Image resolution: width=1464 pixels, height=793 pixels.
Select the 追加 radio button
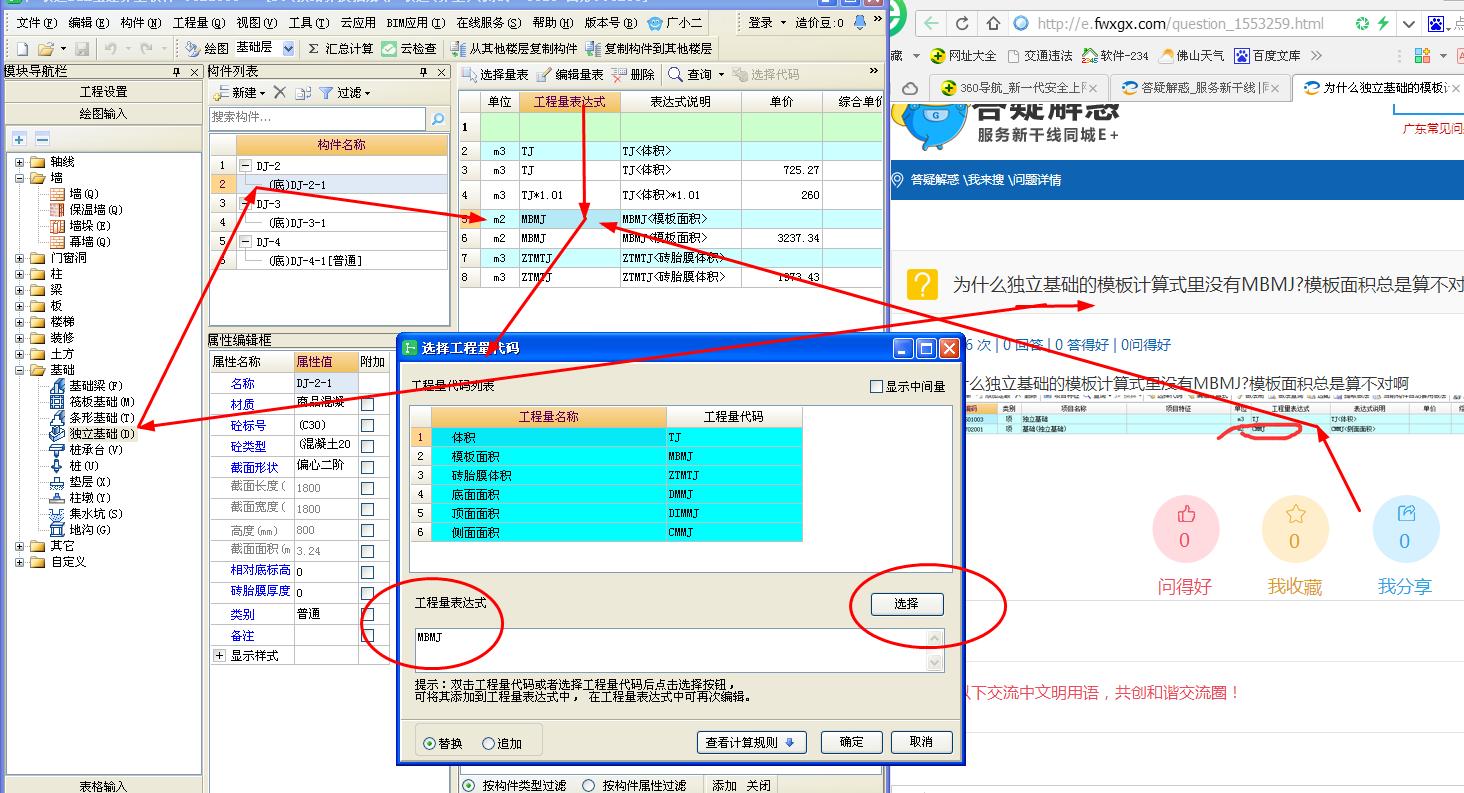(x=488, y=743)
